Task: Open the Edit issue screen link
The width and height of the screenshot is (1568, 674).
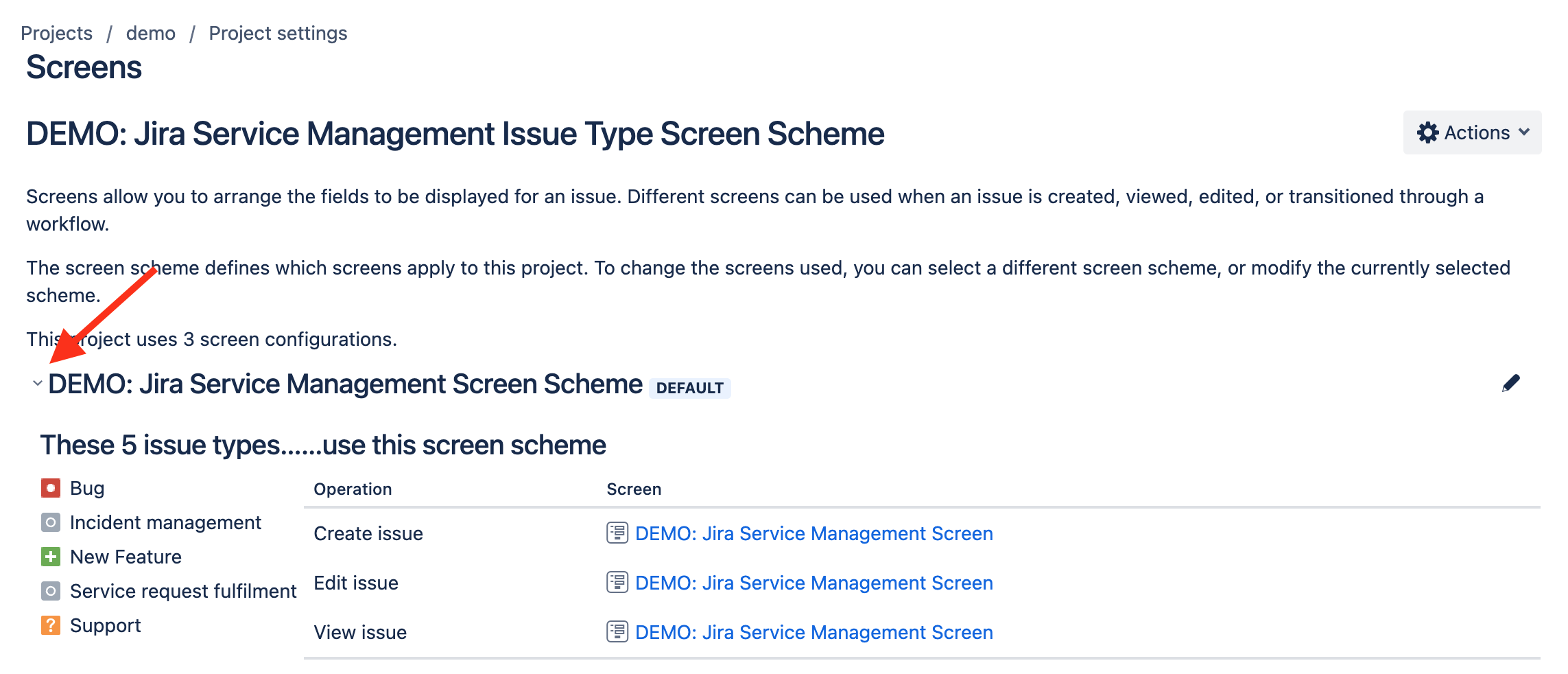Action: click(813, 583)
